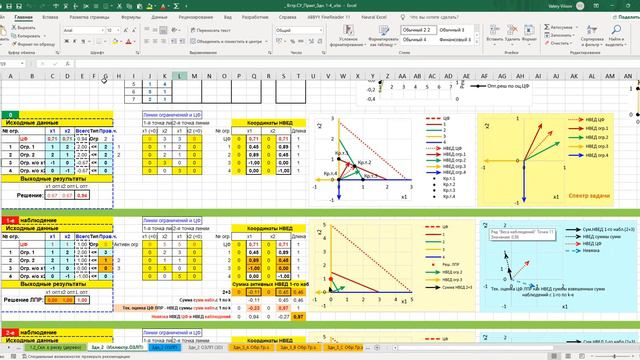Apply fill color bucket

pyautogui.click(x=115, y=41)
